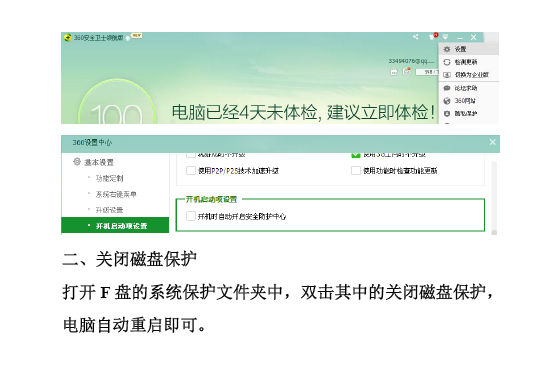Click the forum help speech bubble entry

[468, 88]
